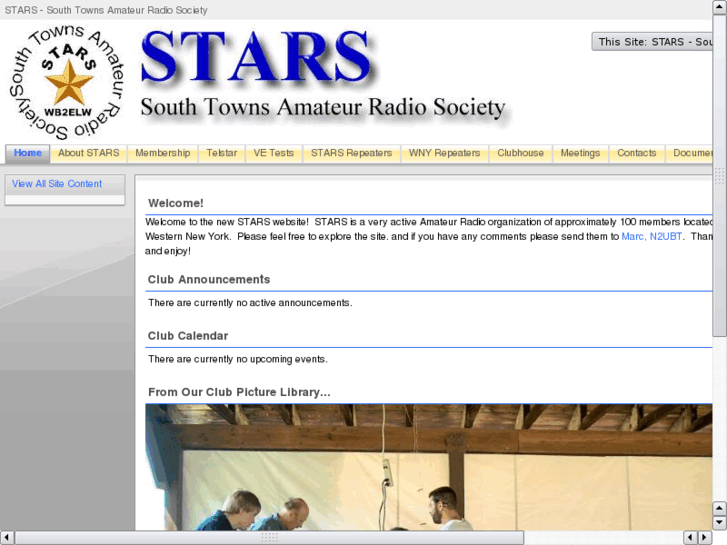Switch to STARS Repeaters tab
Image resolution: width=727 pixels, height=545 pixels.
tap(351, 153)
